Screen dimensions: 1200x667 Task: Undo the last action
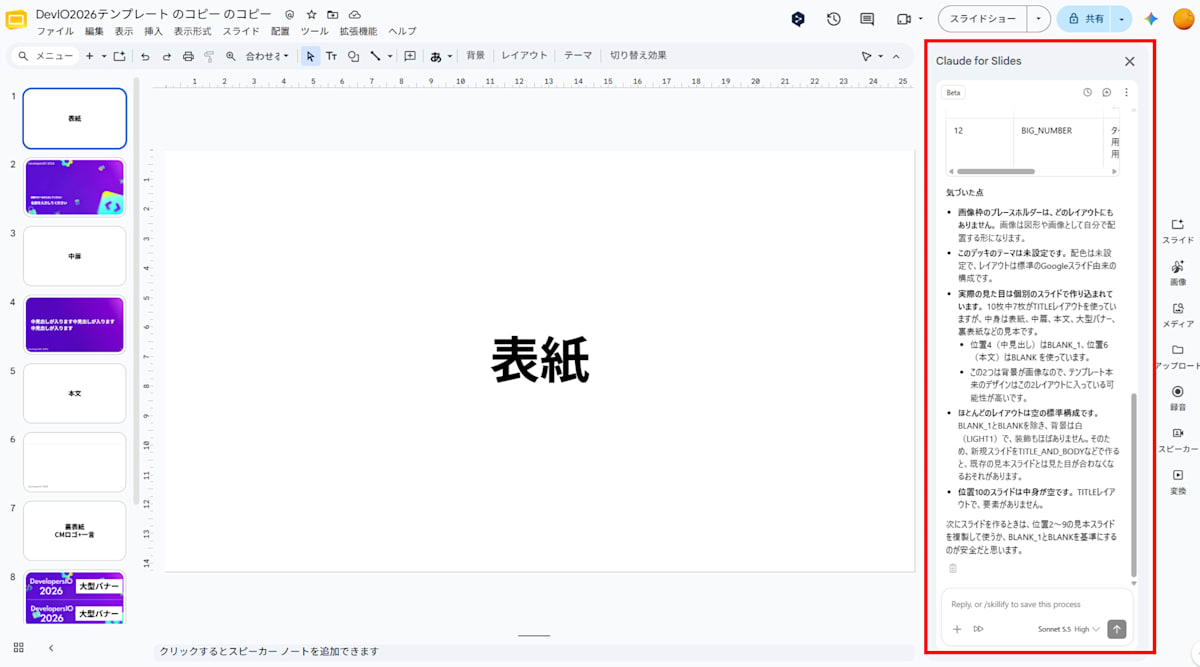[145, 56]
